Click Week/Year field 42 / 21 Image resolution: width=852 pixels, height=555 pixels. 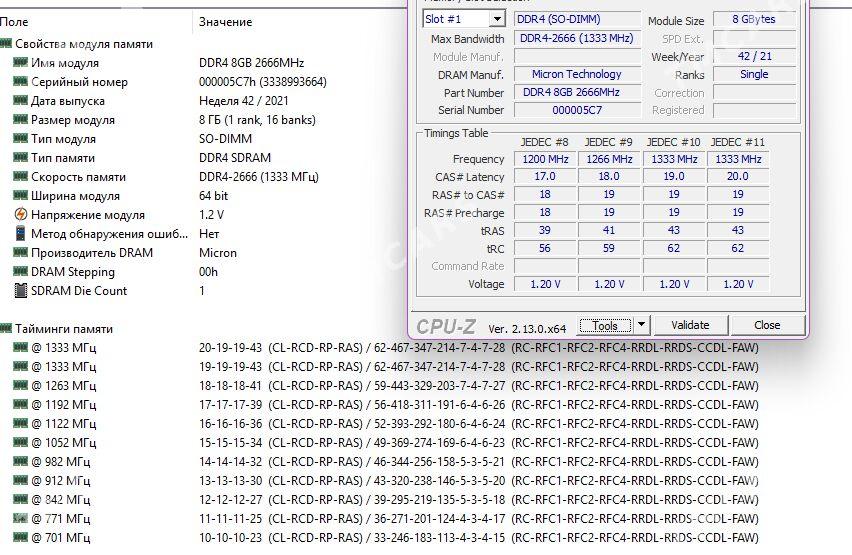tap(754, 56)
